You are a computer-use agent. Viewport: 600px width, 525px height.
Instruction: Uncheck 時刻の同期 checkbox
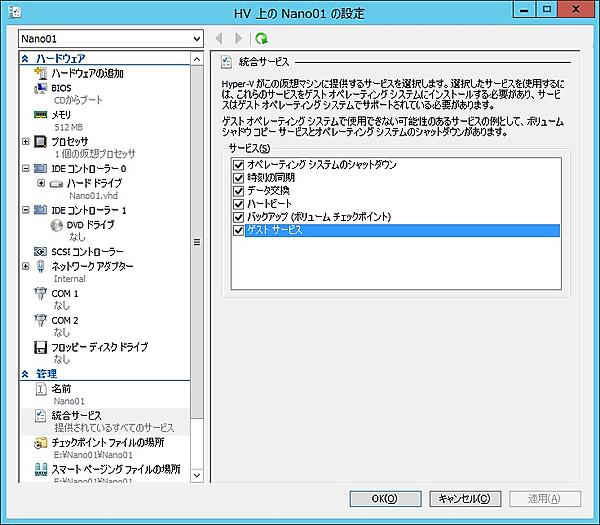[238, 178]
